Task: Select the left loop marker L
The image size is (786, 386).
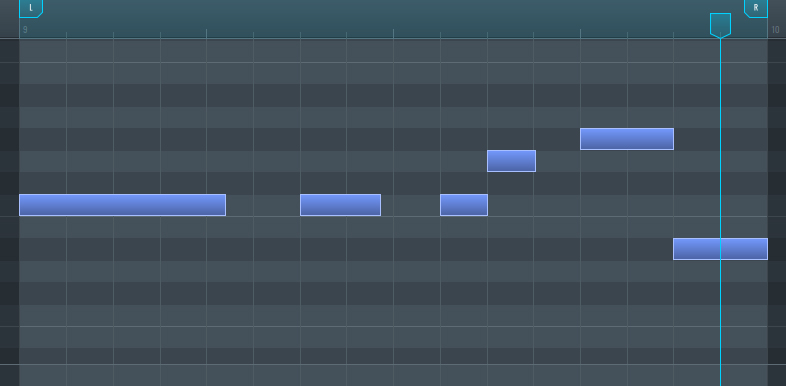Action: click(31, 8)
